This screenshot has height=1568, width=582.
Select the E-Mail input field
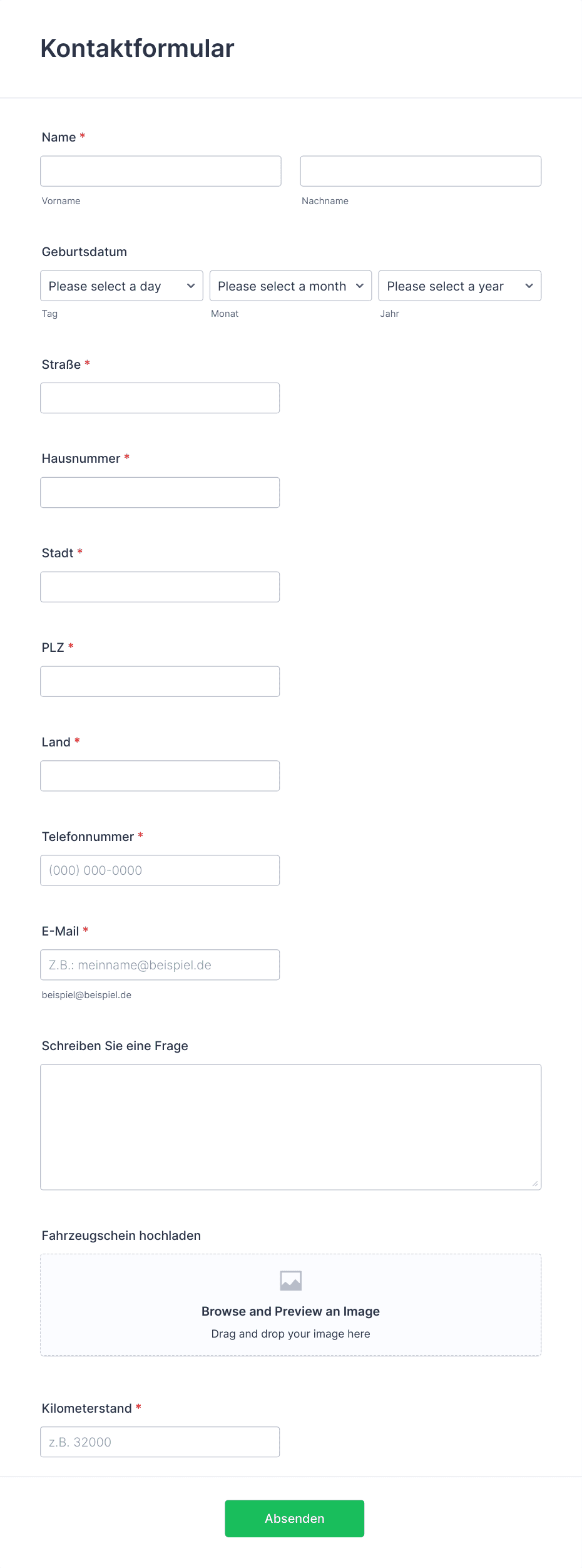[160, 965]
